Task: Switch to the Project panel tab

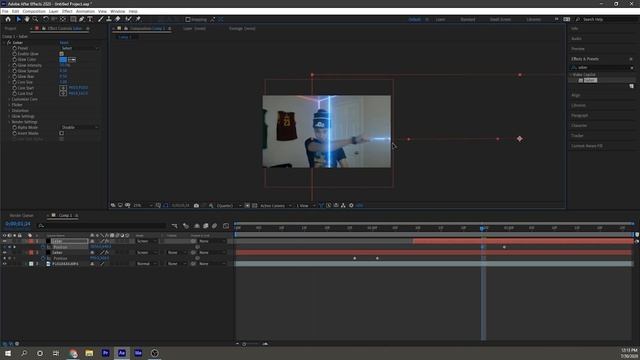Action: (x=11, y=29)
